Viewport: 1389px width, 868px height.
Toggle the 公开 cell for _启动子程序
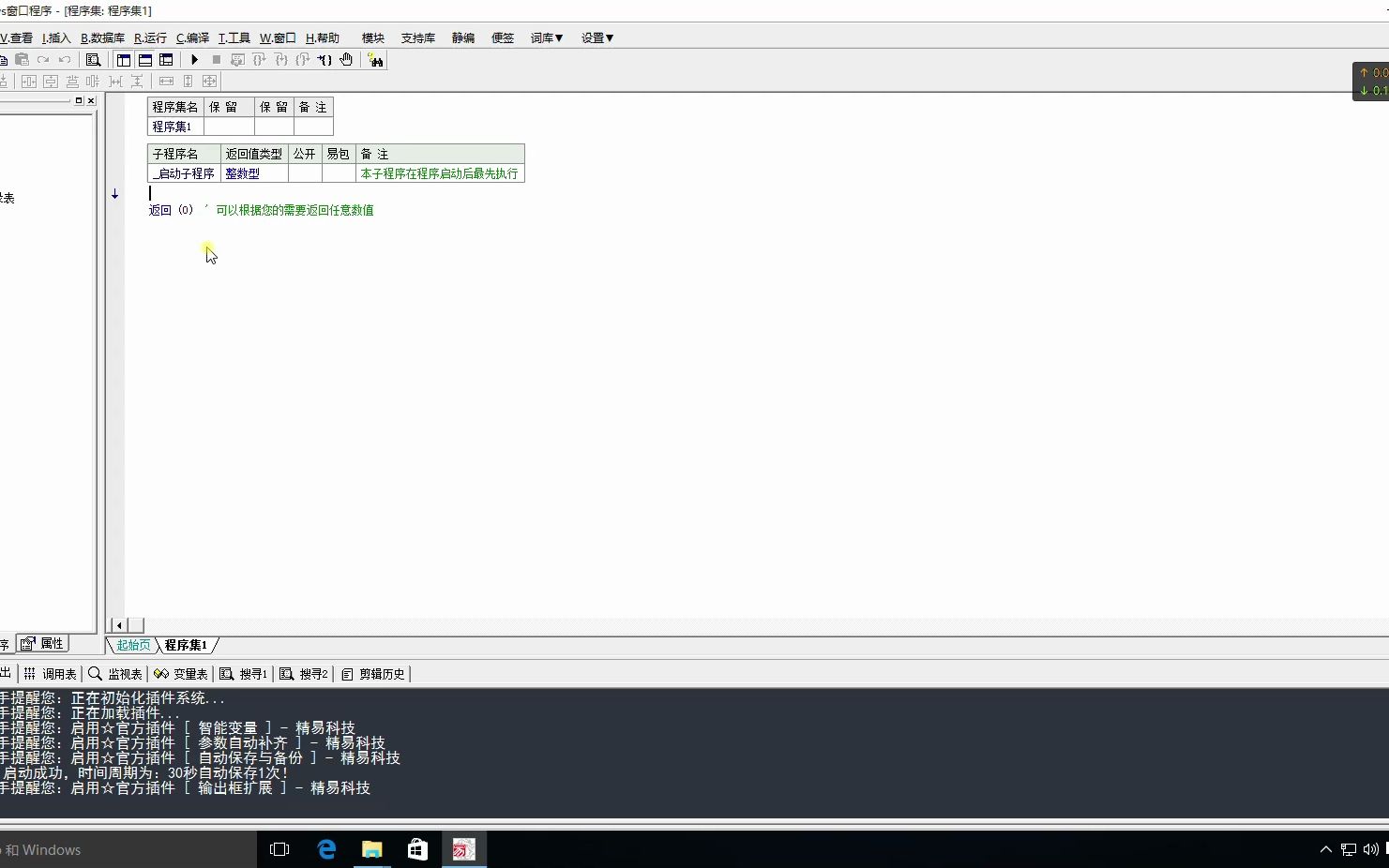(305, 173)
